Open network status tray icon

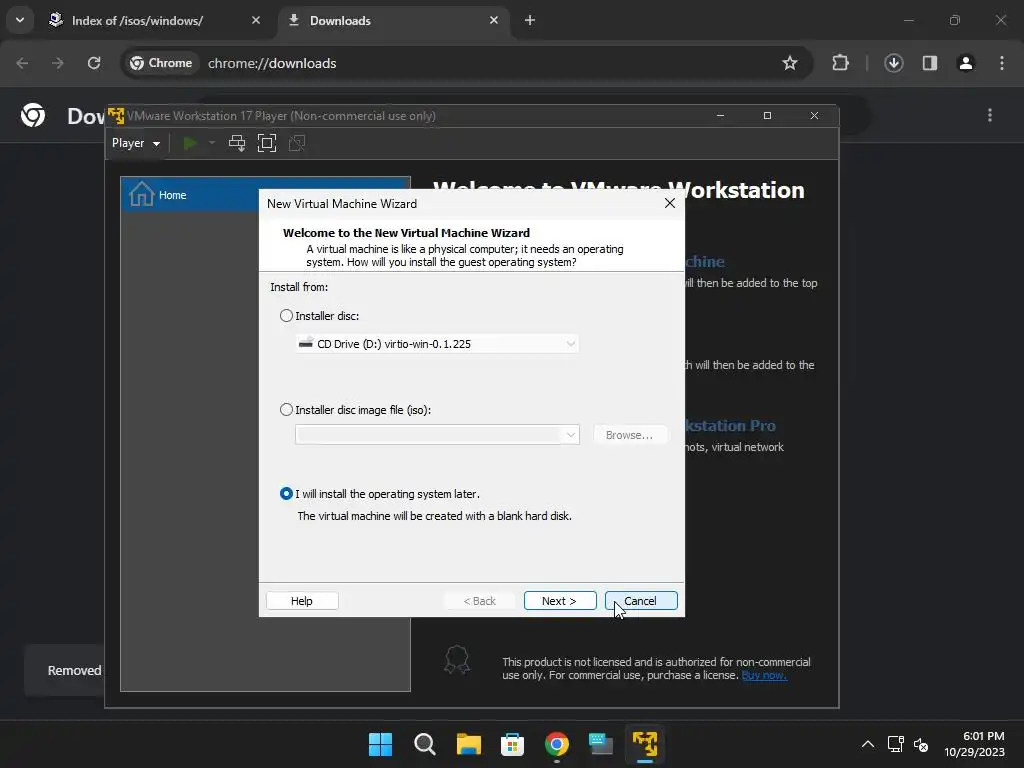pos(895,744)
